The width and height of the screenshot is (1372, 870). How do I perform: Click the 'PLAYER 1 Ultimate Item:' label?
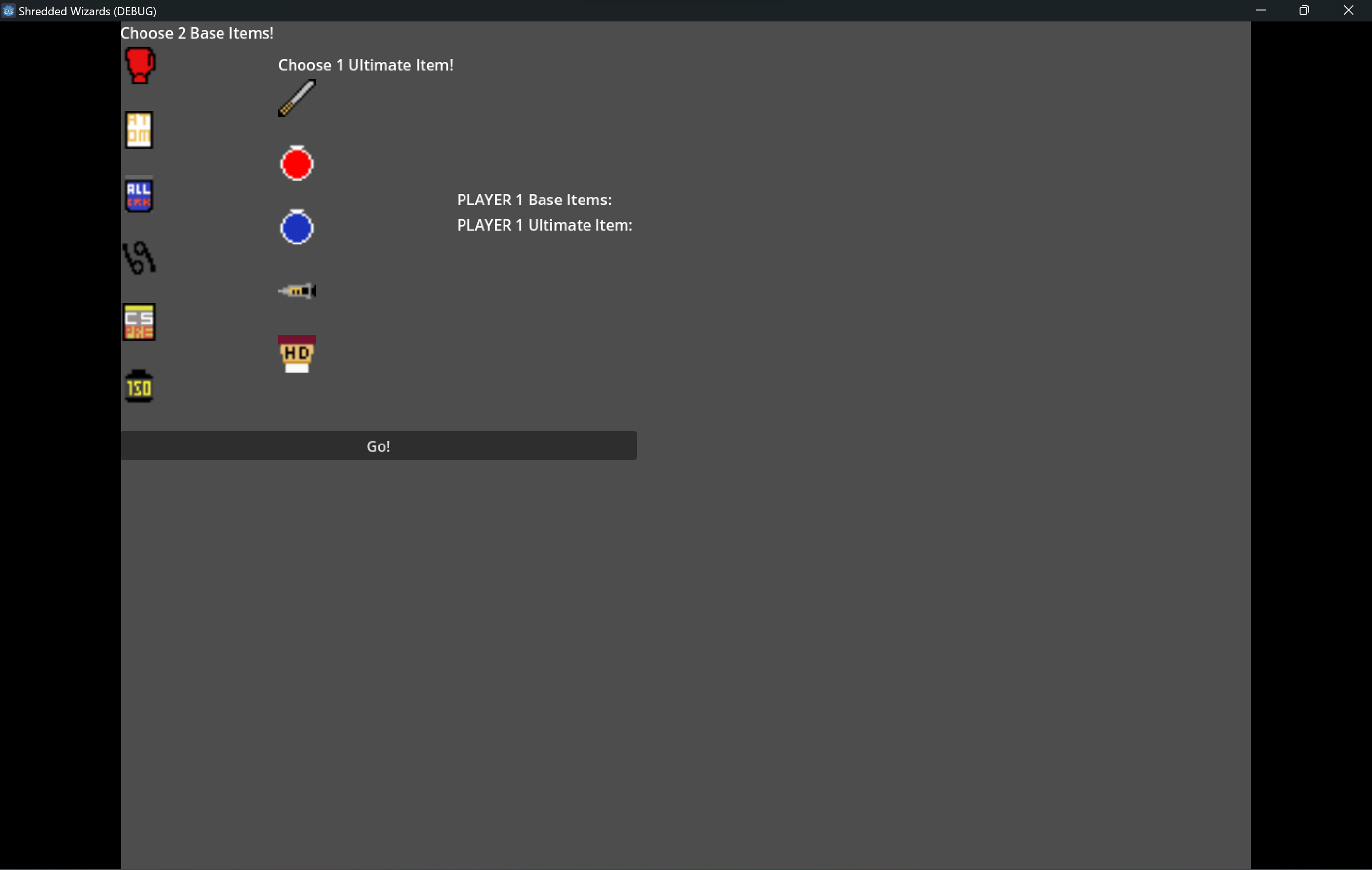click(545, 225)
